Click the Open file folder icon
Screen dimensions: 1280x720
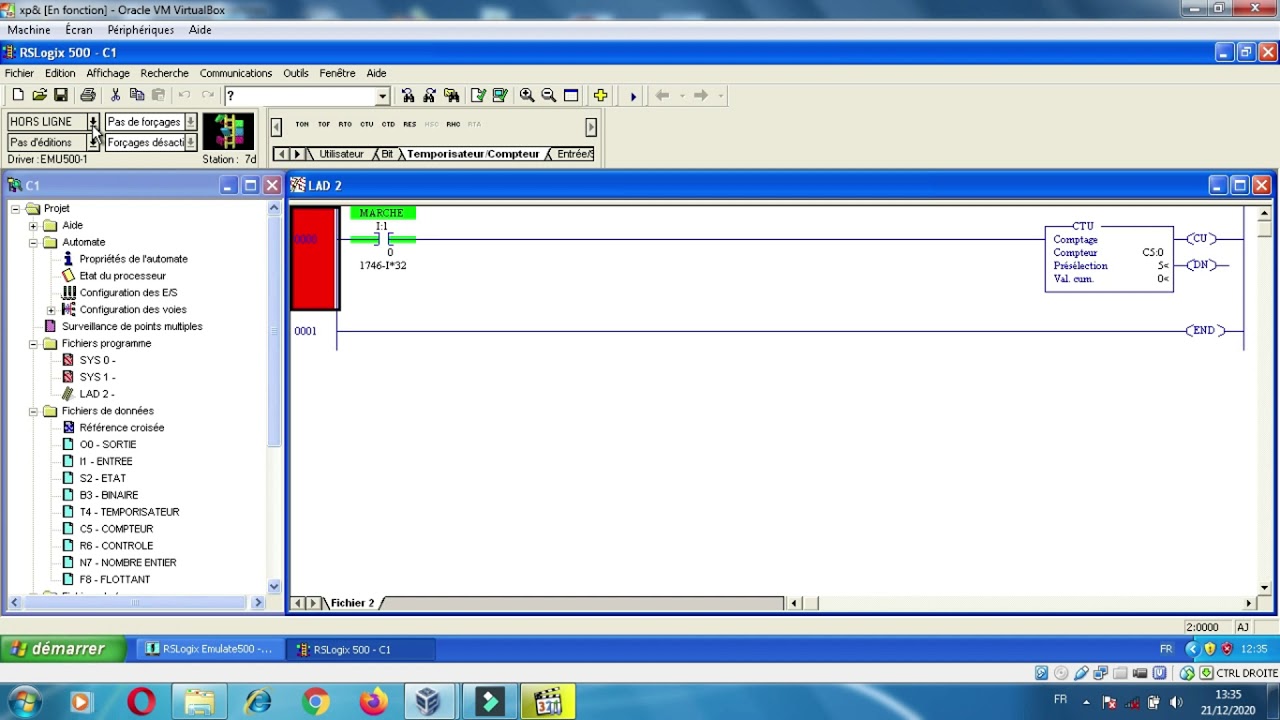pyautogui.click(x=39, y=95)
